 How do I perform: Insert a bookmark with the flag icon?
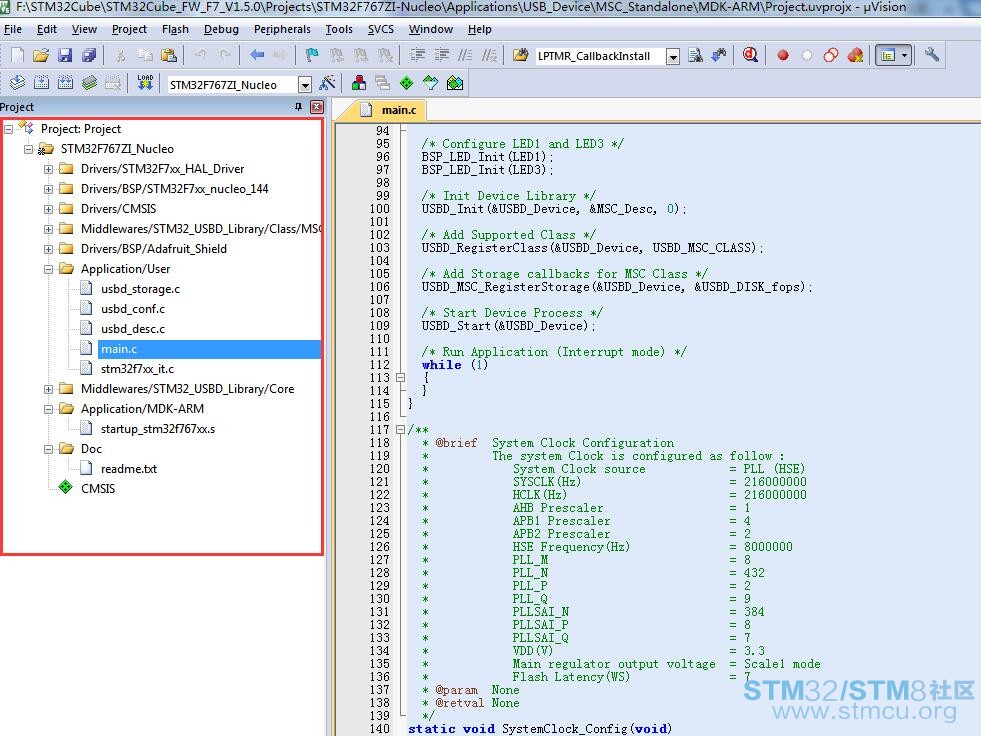(x=312, y=55)
